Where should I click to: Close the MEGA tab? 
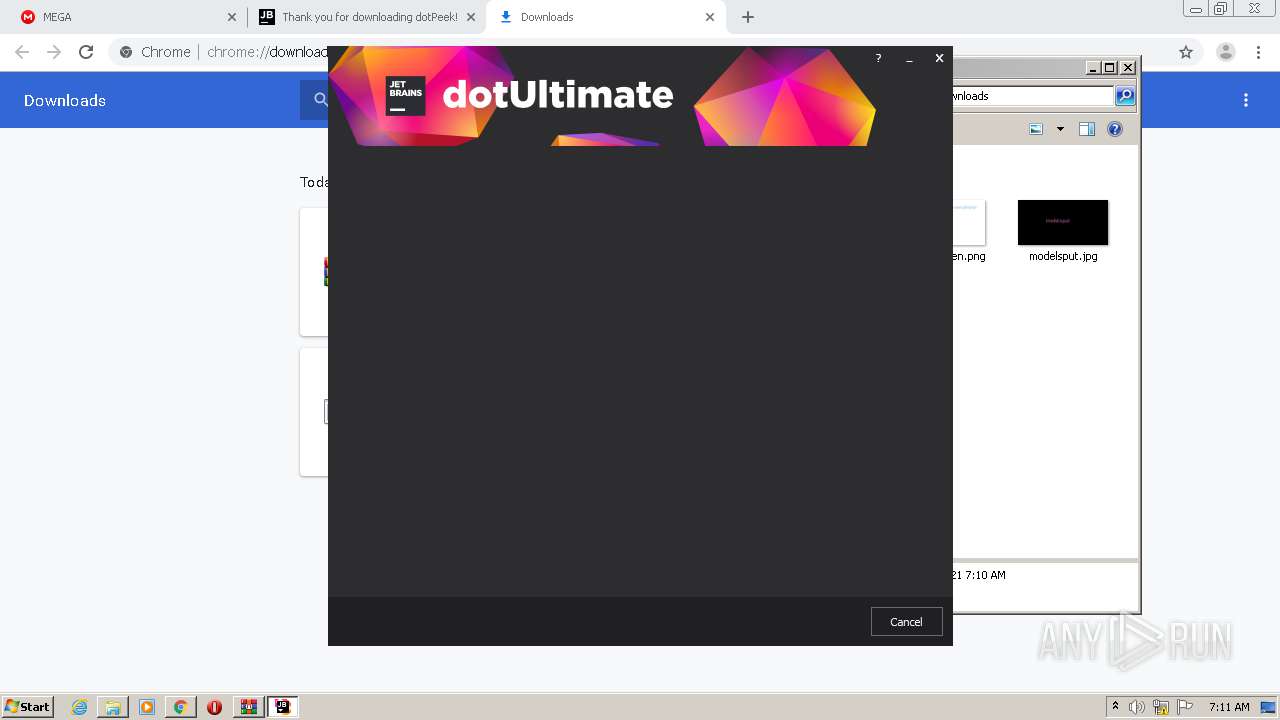[x=232, y=17]
